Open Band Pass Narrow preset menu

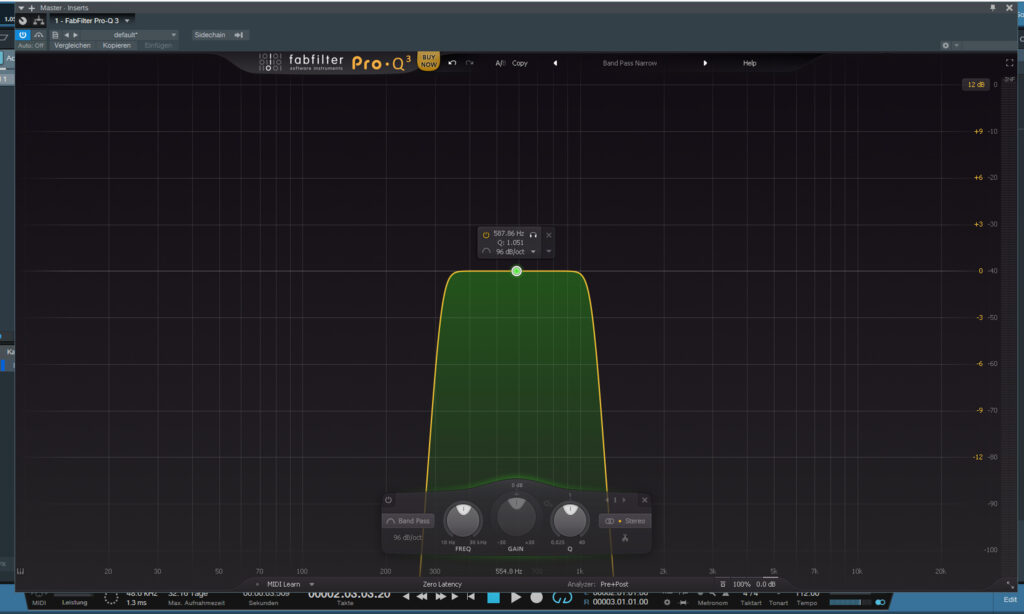(x=630, y=63)
